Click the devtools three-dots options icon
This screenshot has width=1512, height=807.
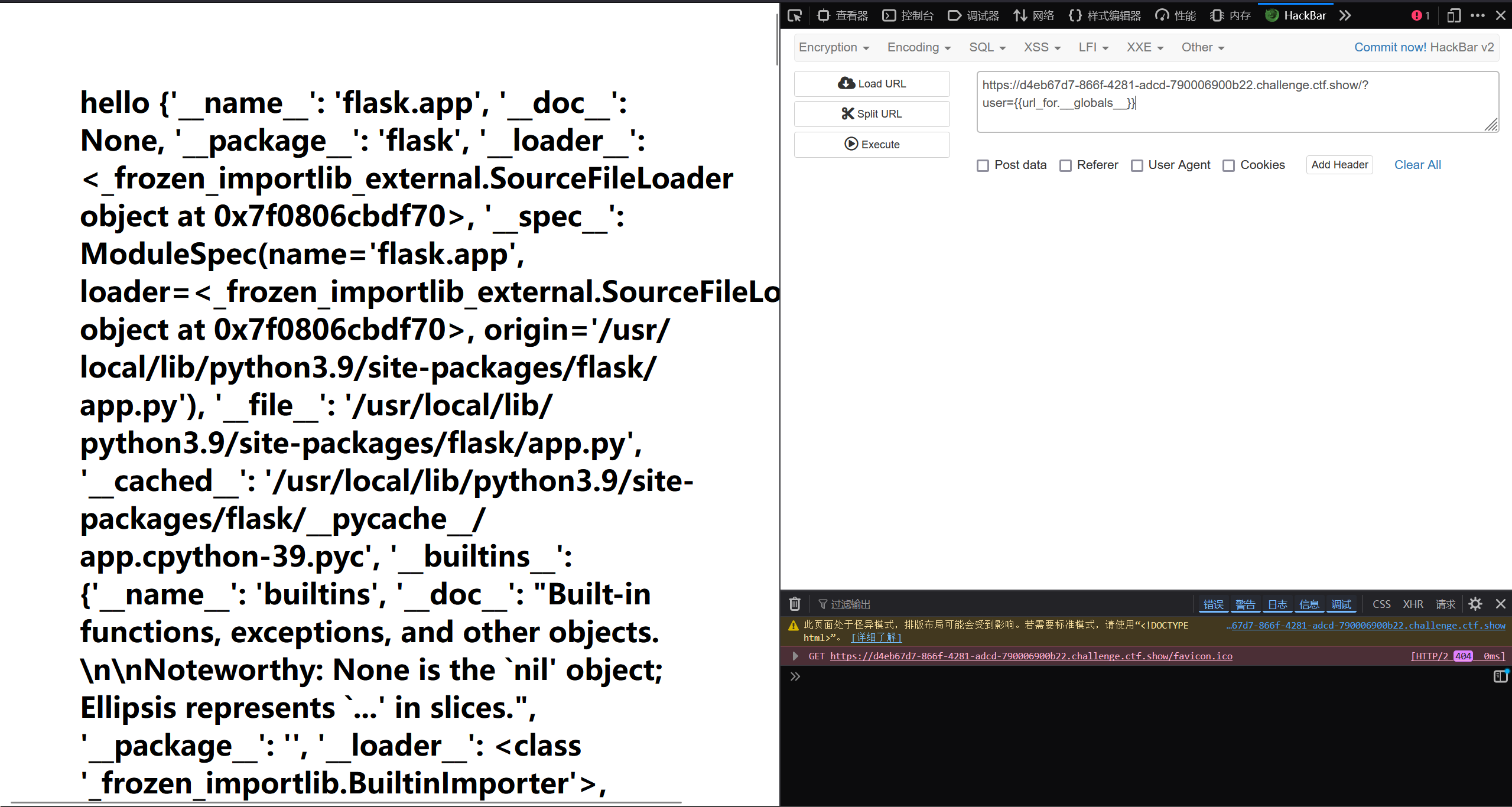point(1478,15)
